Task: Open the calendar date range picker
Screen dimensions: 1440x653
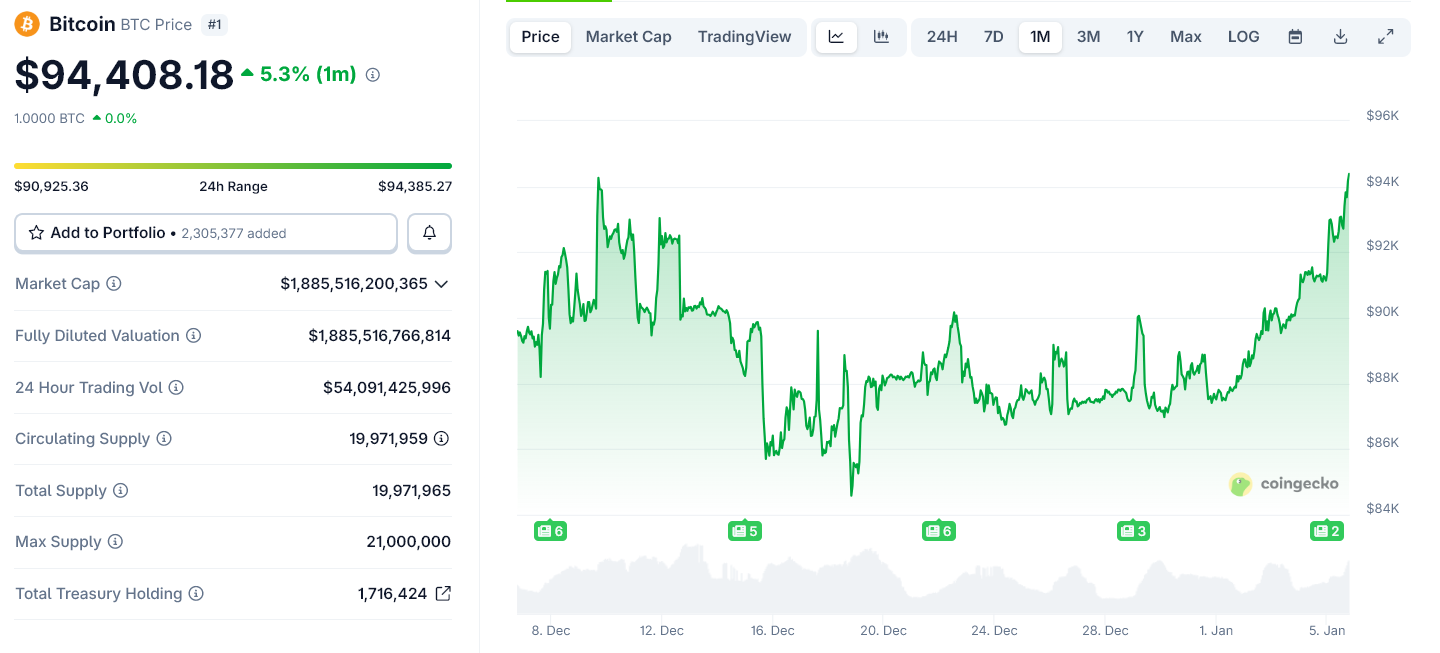Action: 1294,36
